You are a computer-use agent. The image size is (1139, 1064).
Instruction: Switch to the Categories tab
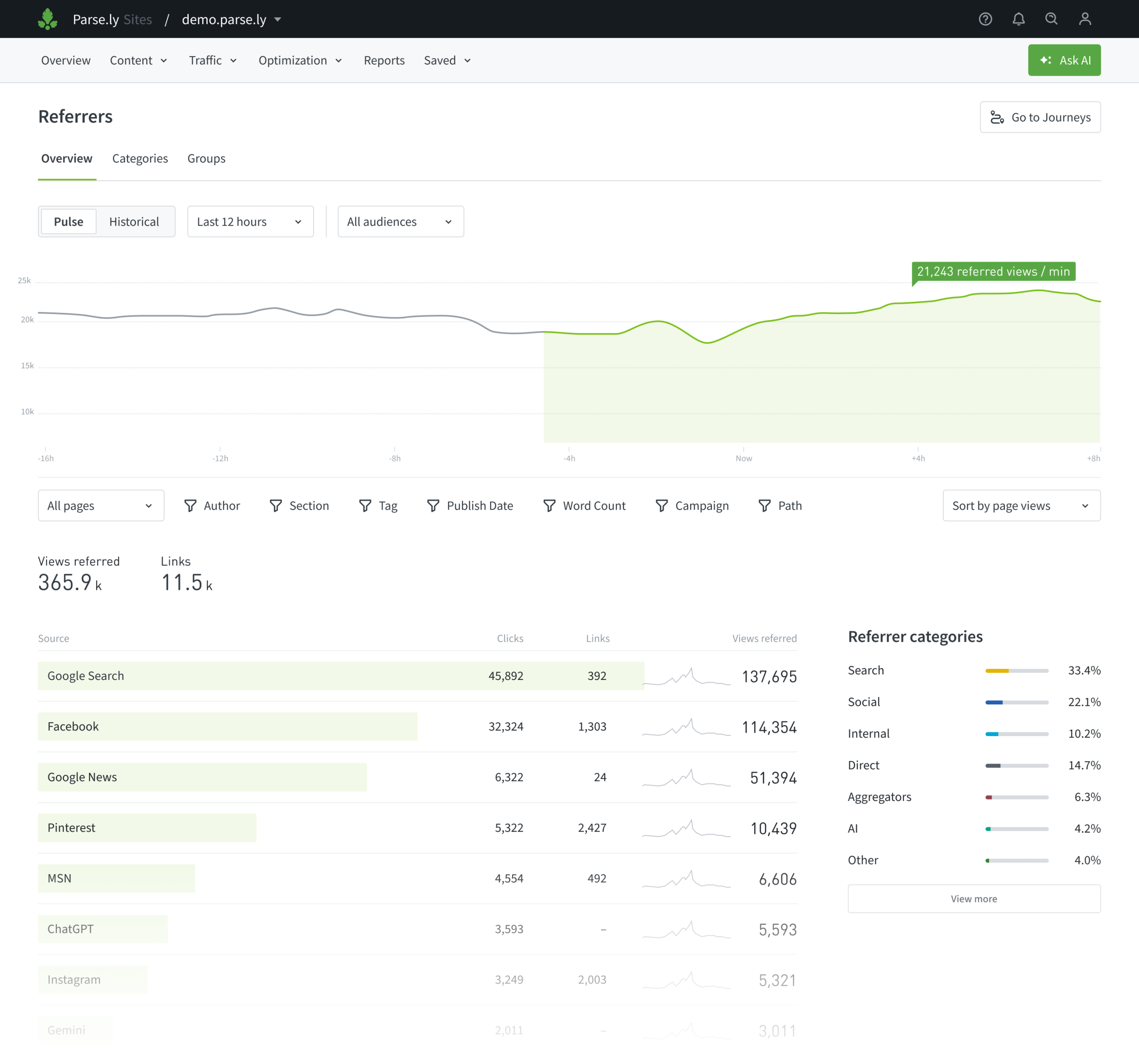(x=140, y=159)
